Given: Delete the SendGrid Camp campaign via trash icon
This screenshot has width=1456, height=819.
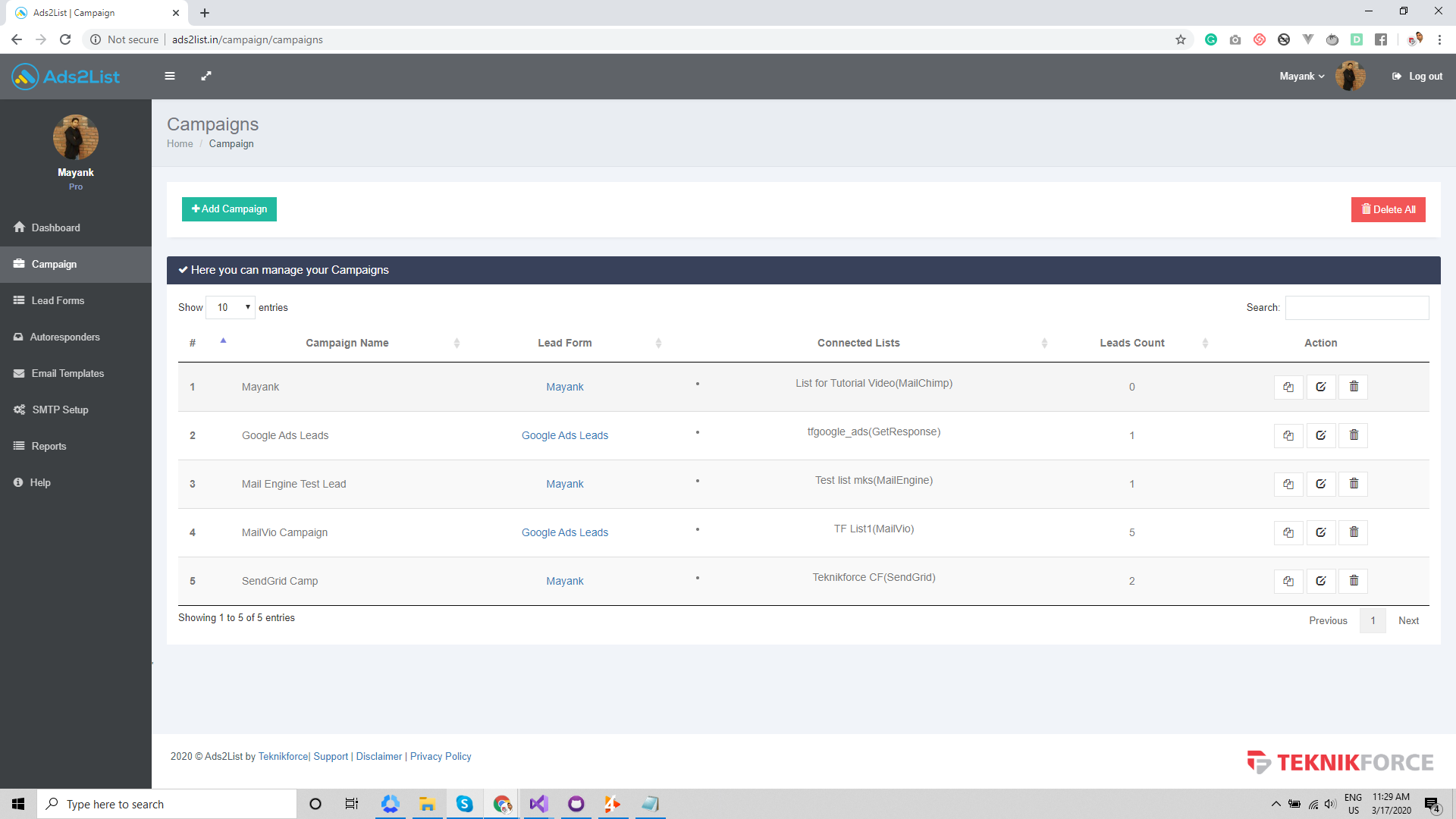Looking at the screenshot, I should point(1354,581).
